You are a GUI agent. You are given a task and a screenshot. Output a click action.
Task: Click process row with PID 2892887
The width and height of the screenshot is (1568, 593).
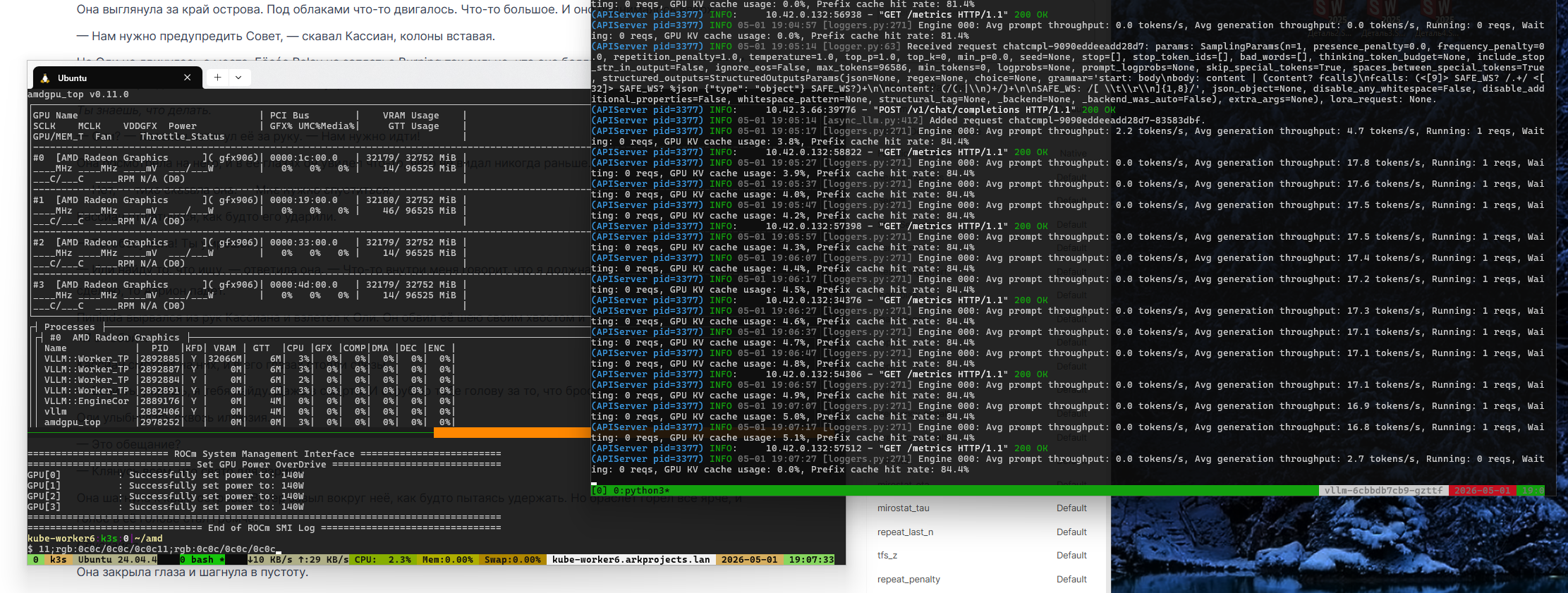pos(248,369)
